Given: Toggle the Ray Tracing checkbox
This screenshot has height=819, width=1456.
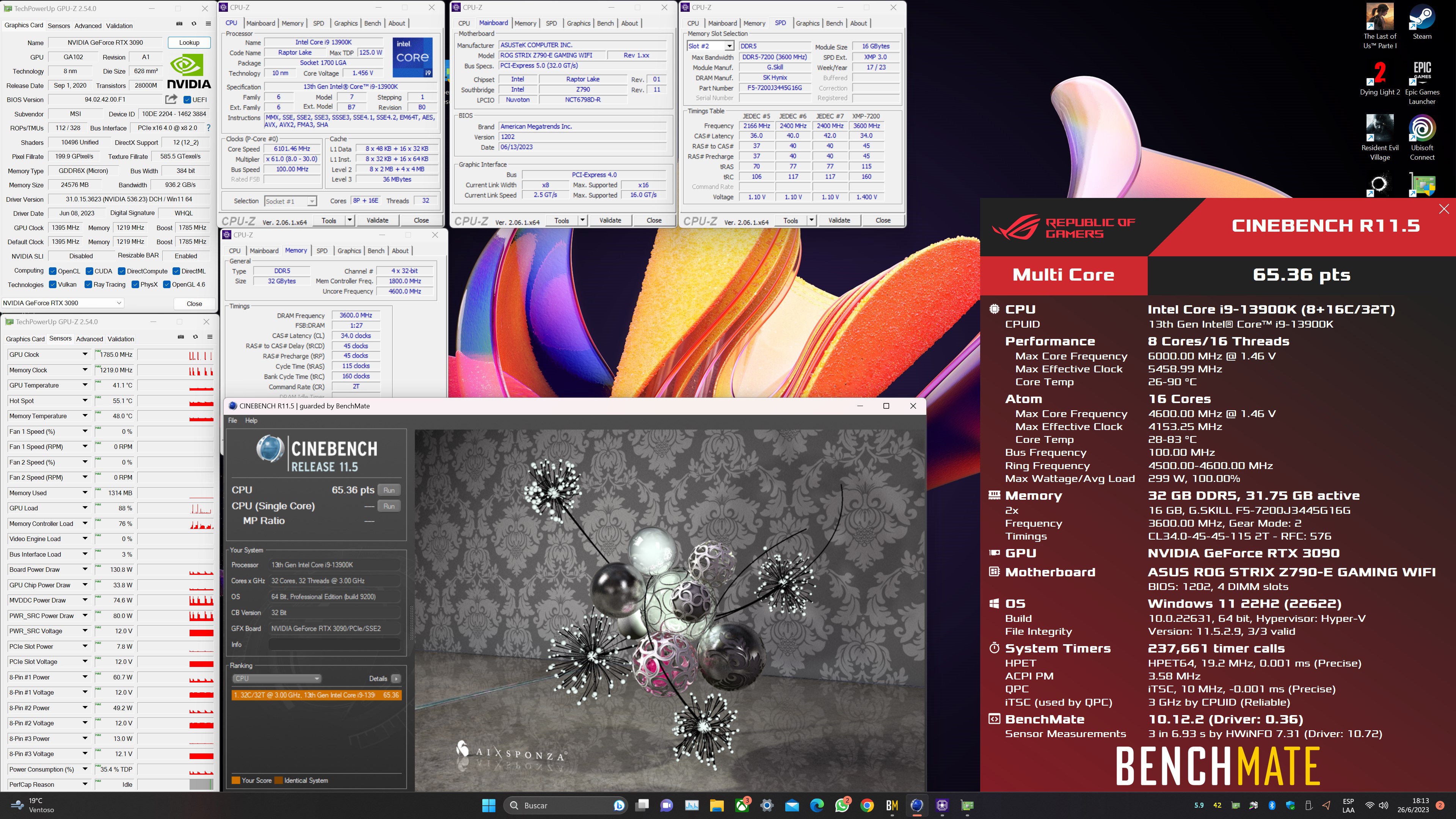Looking at the screenshot, I should coord(88,284).
